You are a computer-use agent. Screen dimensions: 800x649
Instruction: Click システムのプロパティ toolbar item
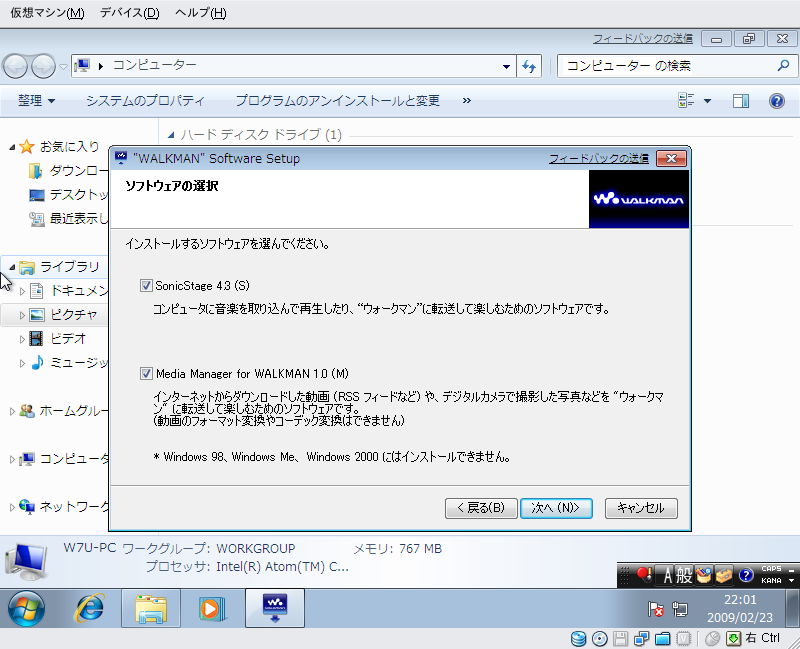tap(145, 101)
